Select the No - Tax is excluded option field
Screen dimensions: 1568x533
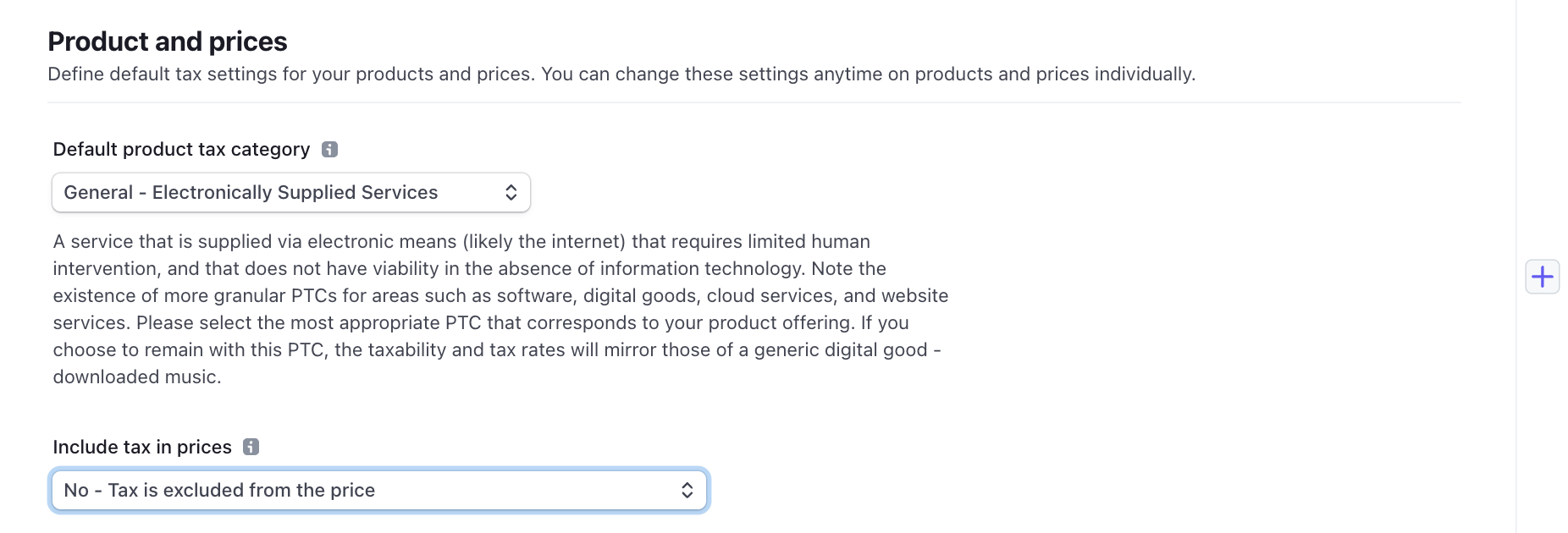tap(379, 490)
